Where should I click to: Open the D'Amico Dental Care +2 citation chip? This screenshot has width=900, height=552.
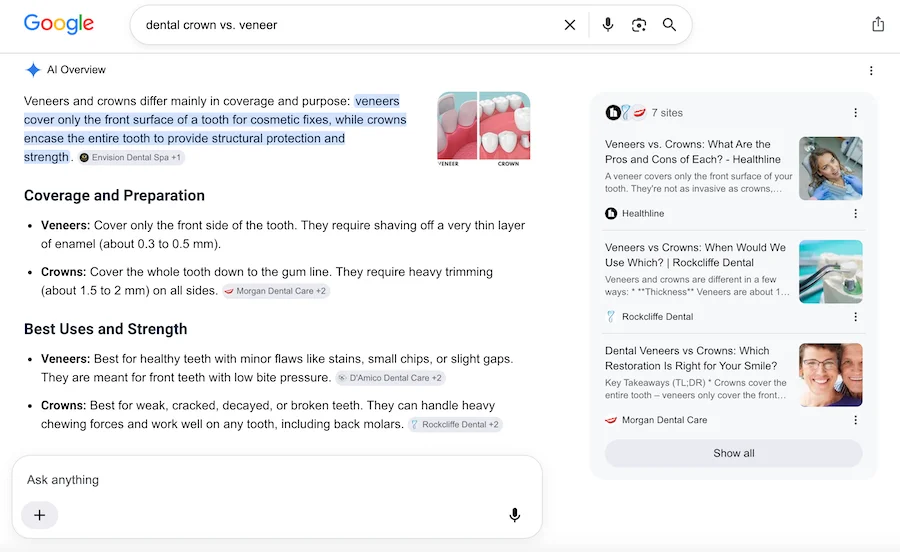pyautogui.click(x=390, y=378)
